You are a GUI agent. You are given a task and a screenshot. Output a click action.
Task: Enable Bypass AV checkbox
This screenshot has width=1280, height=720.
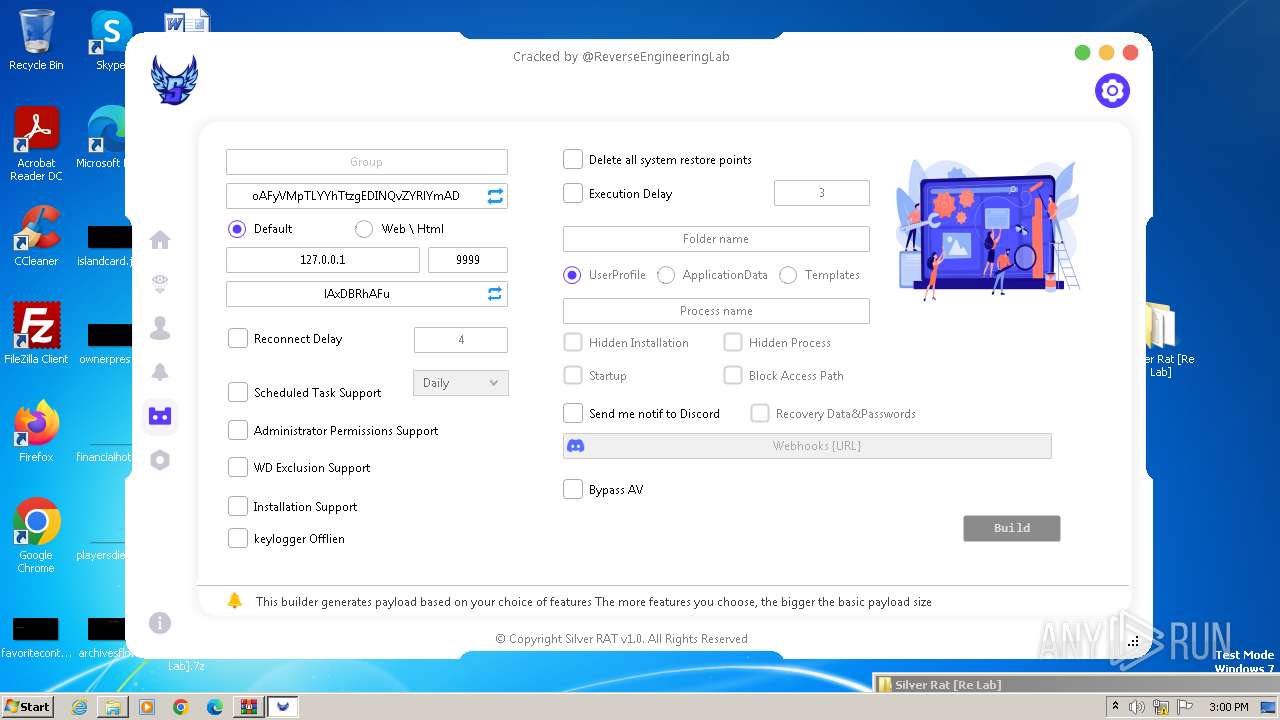[x=573, y=490]
